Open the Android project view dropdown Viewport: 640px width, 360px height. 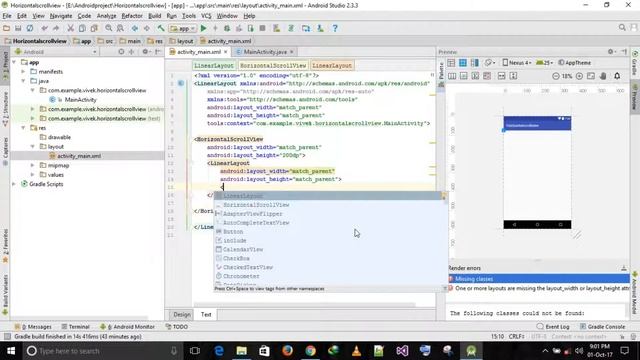click(x=56, y=52)
